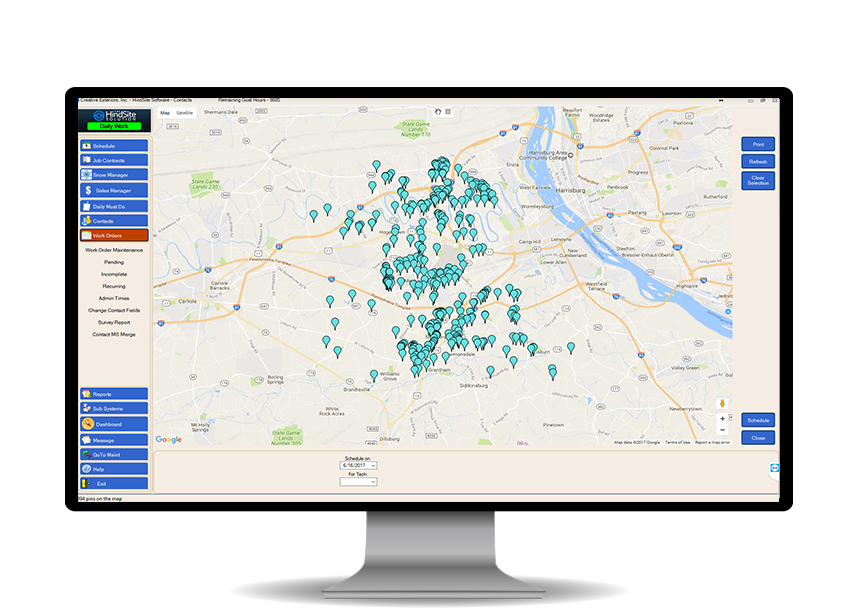Click the Remaining Goal Hours title text
Image resolution: width=860 pixels, height=608 pixels.
coord(249,100)
